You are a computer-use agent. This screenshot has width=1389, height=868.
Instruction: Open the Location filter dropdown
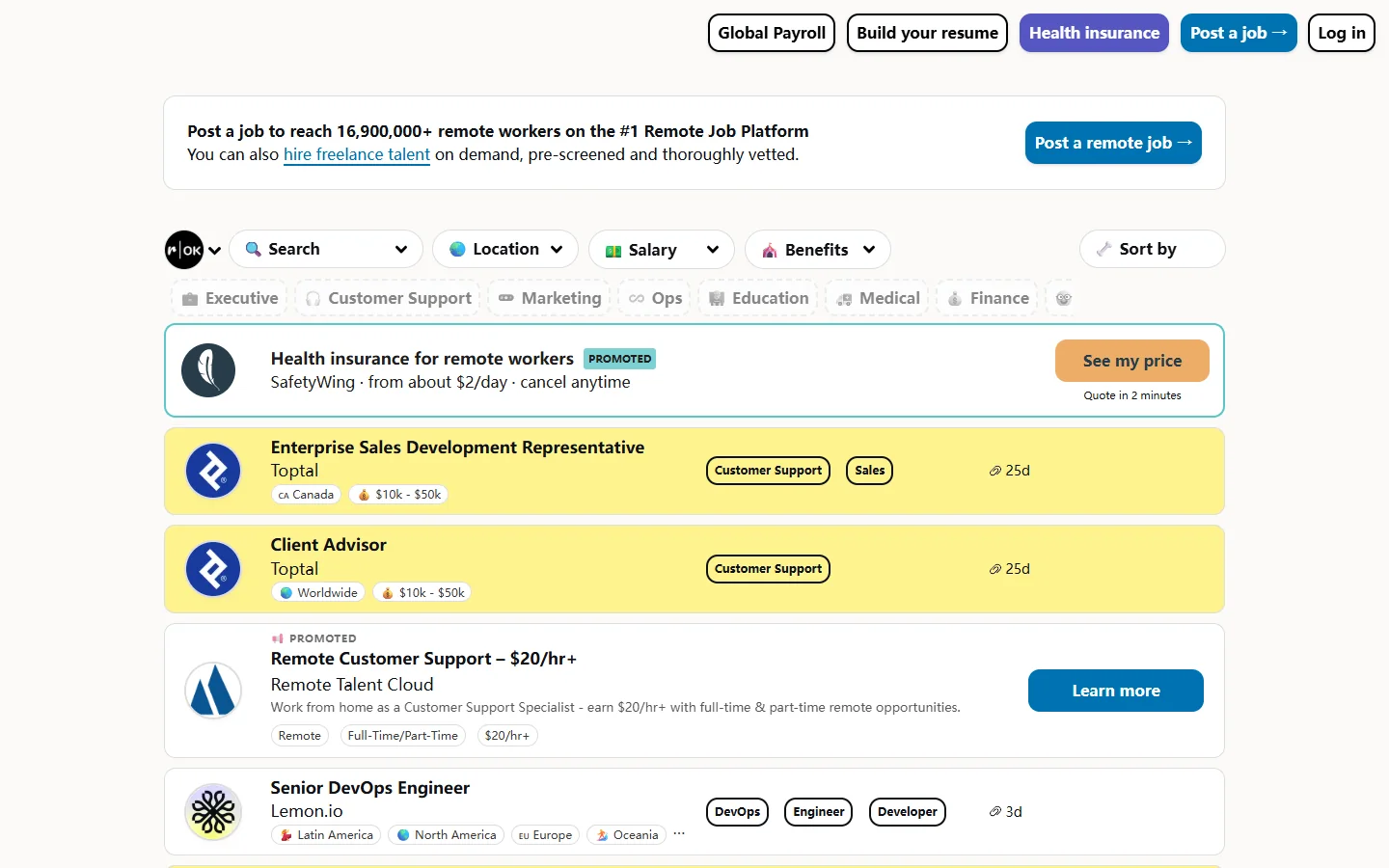coord(505,249)
